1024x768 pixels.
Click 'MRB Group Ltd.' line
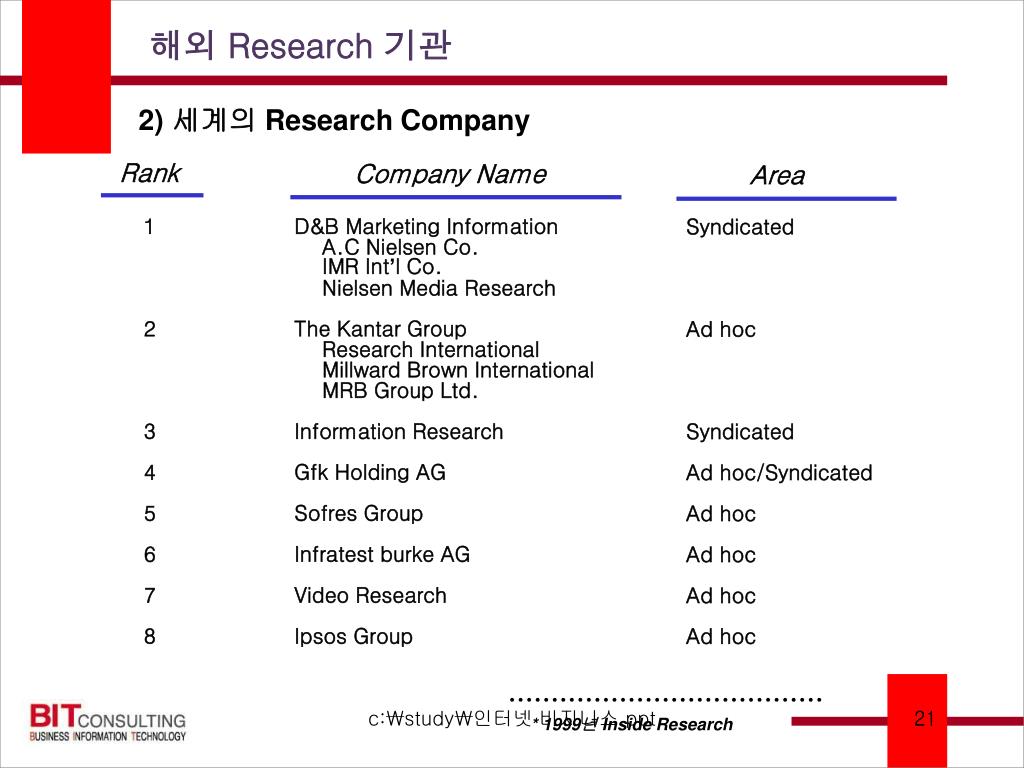click(x=400, y=391)
